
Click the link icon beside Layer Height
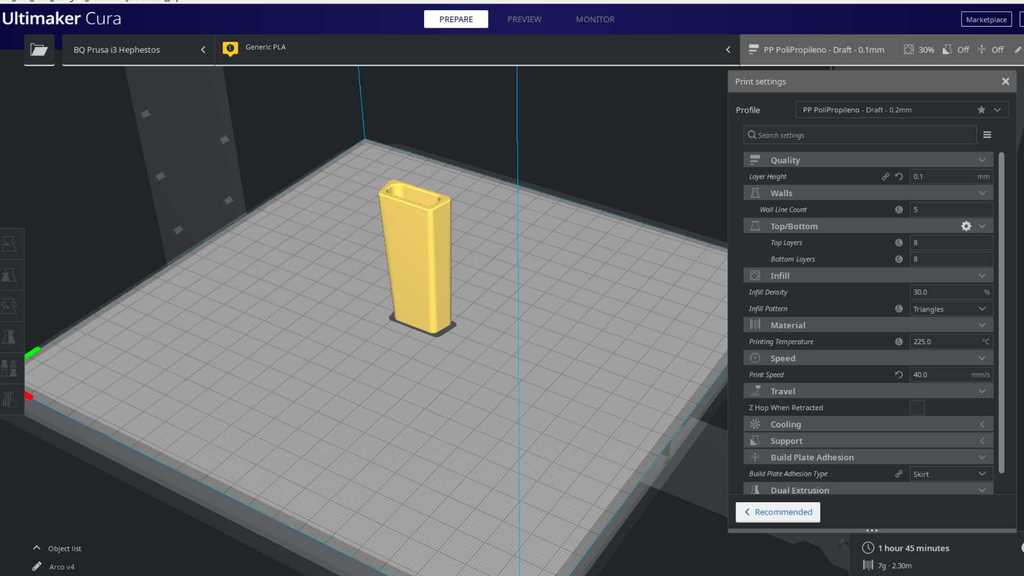click(885, 177)
